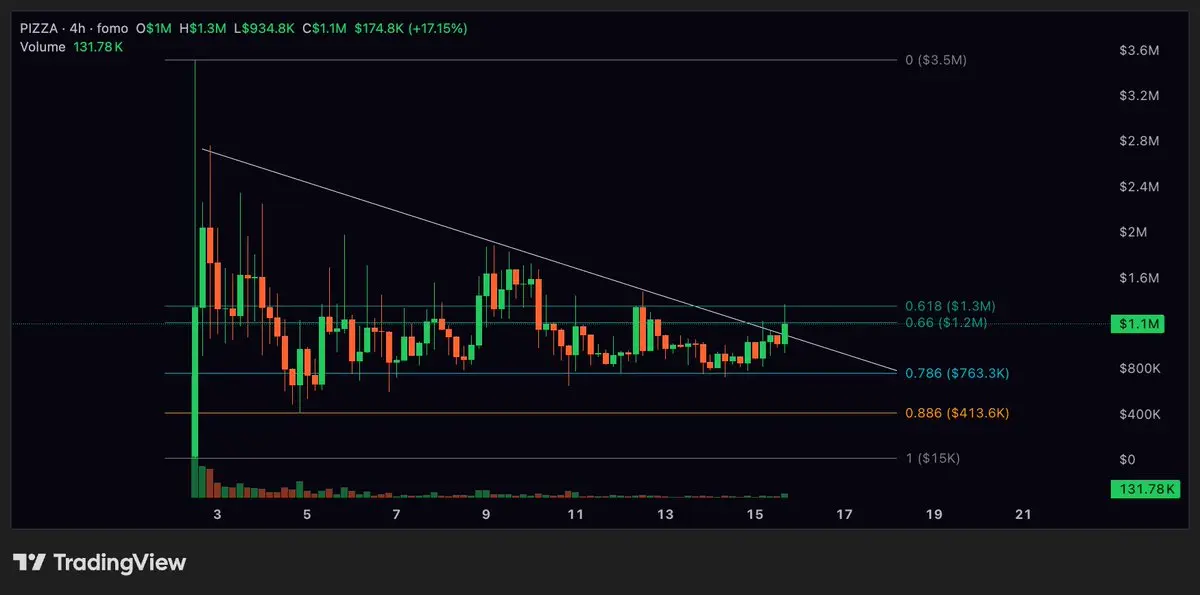Select the Volume 131.78K indicator label
This screenshot has width=1200, height=595.
pyautogui.click(x=72, y=46)
